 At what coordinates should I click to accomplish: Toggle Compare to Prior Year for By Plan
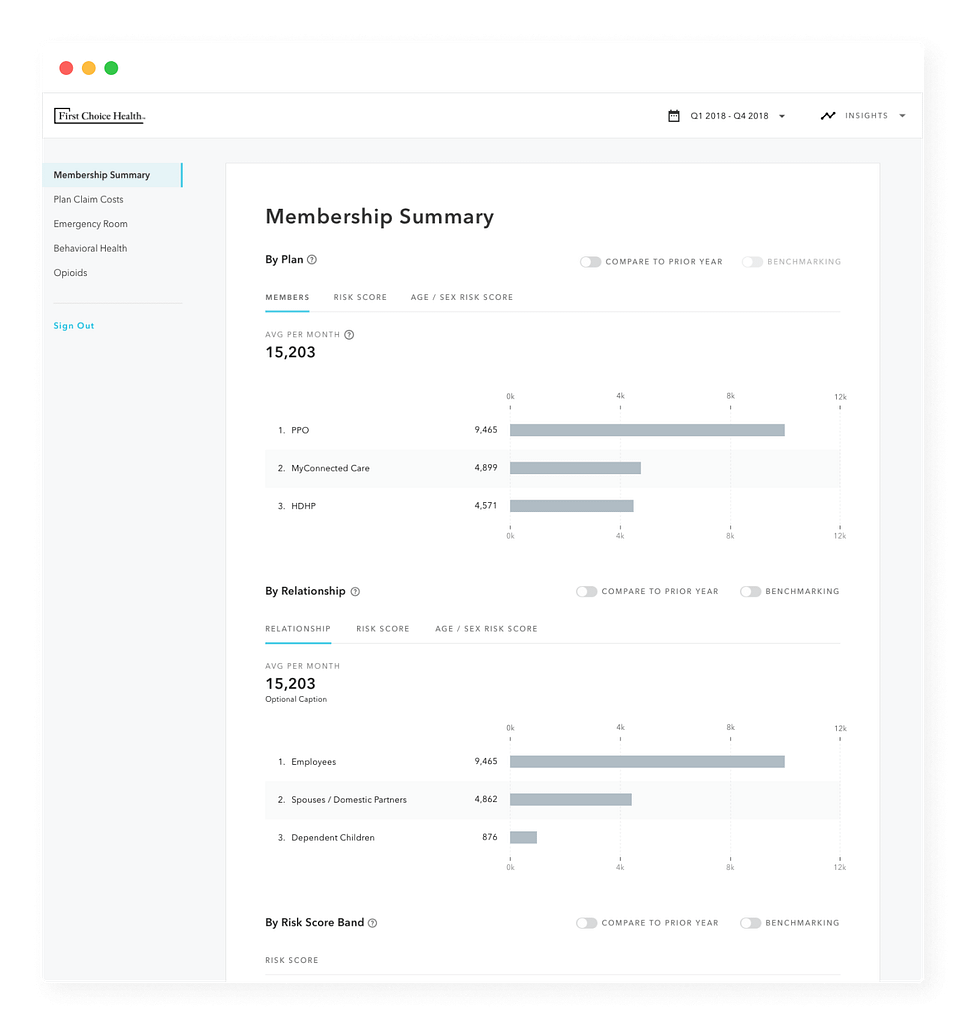point(590,261)
